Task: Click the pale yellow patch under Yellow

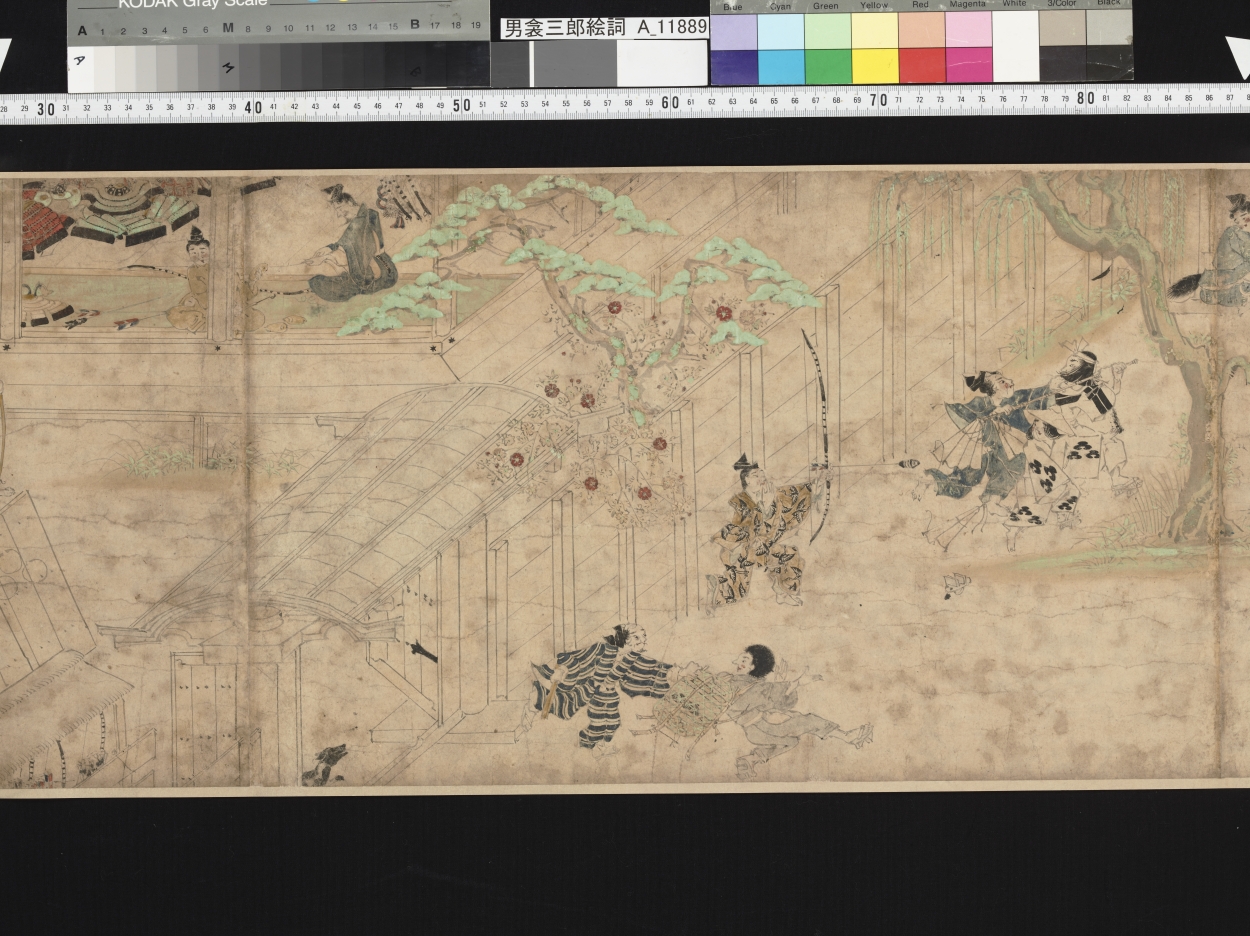Action: 874,31
